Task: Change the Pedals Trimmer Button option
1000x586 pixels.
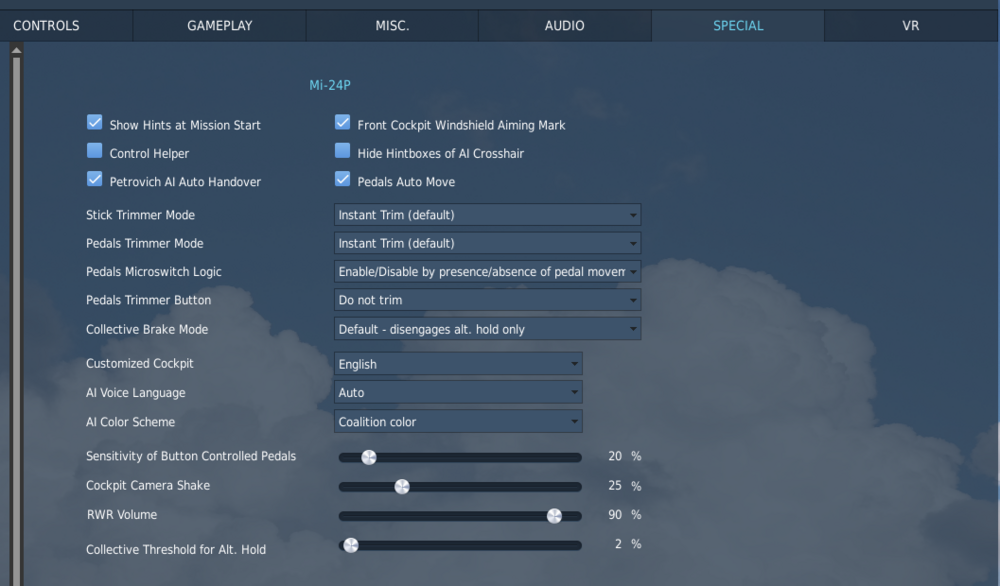Action: click(x=487, y=300)
